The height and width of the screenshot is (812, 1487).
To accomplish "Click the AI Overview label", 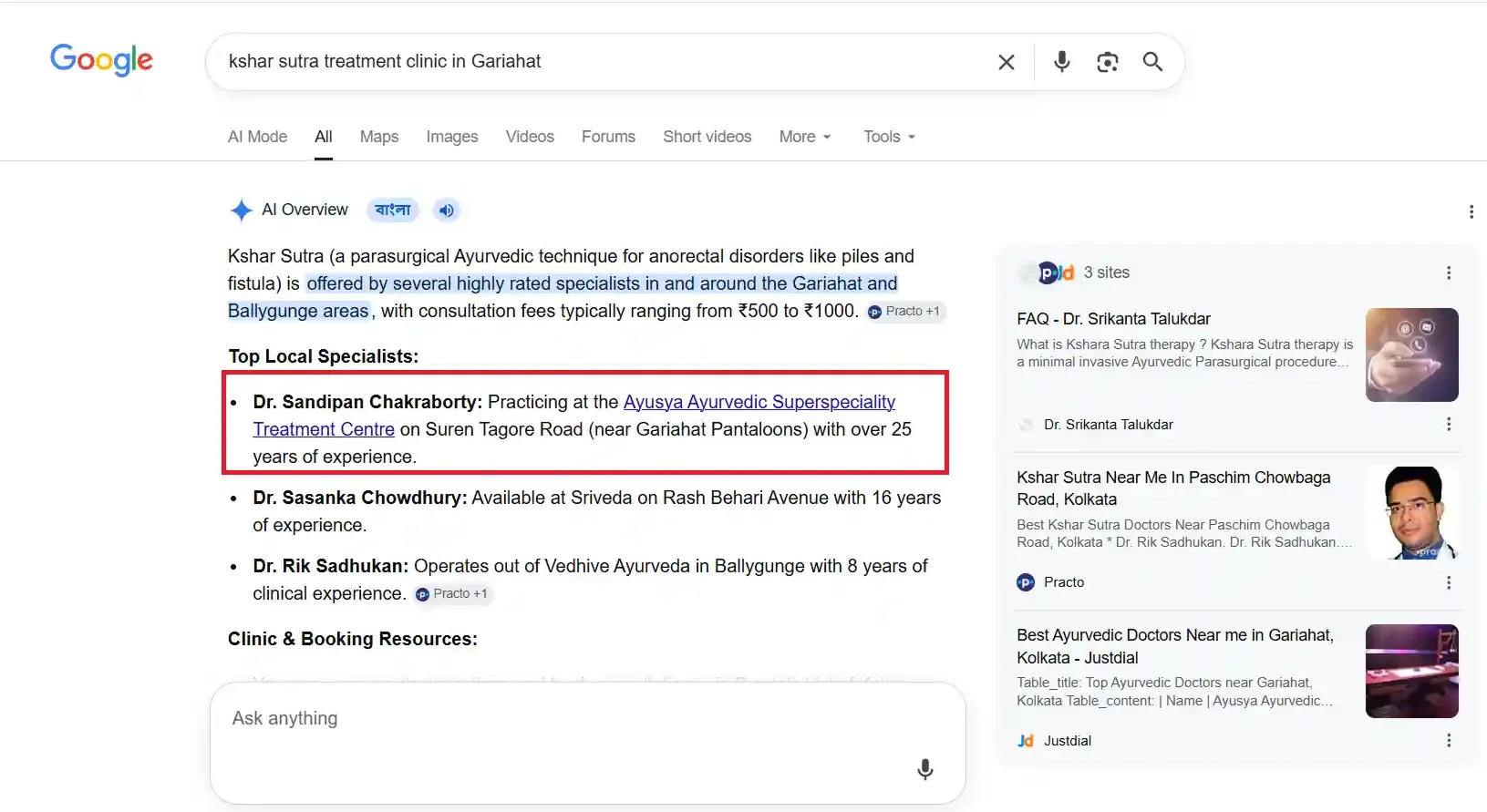I will 305,210.
